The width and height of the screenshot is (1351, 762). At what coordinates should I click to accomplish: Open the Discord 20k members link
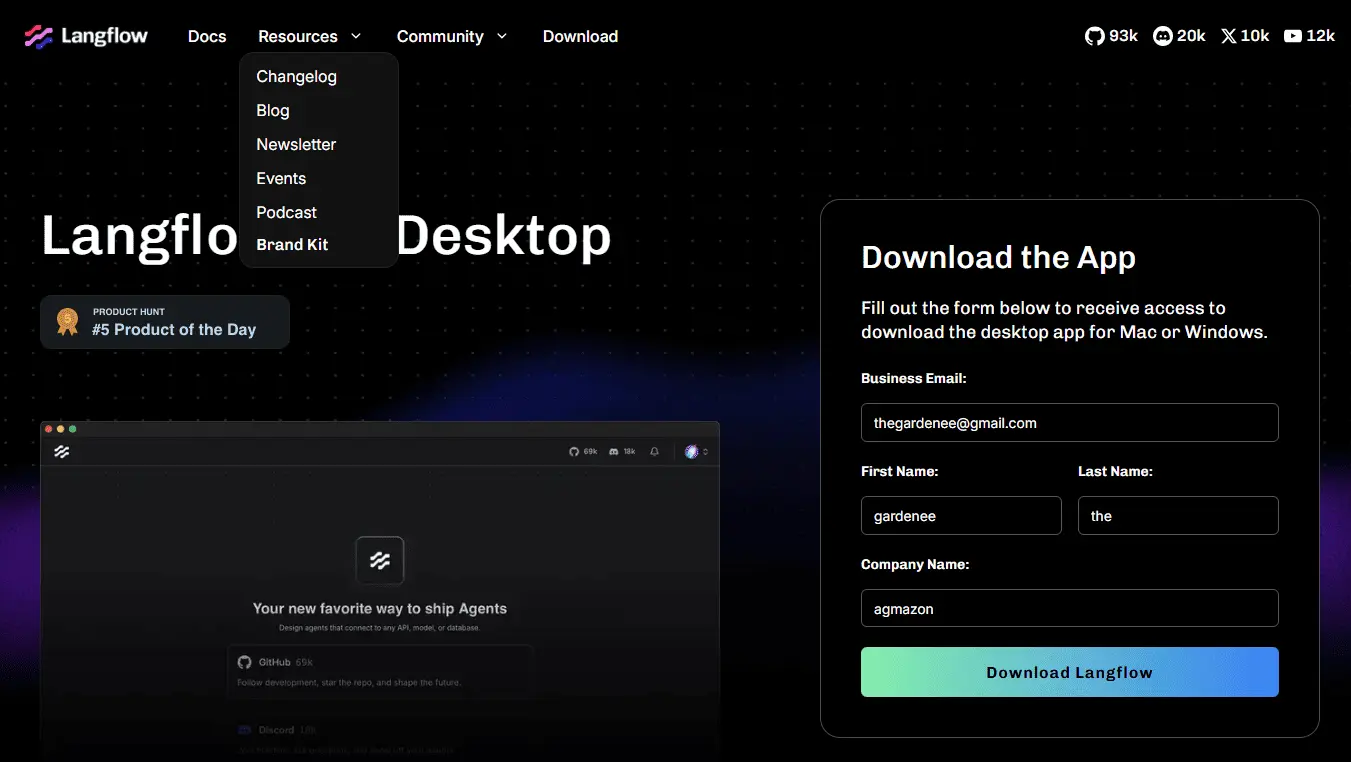(1179, 36)
